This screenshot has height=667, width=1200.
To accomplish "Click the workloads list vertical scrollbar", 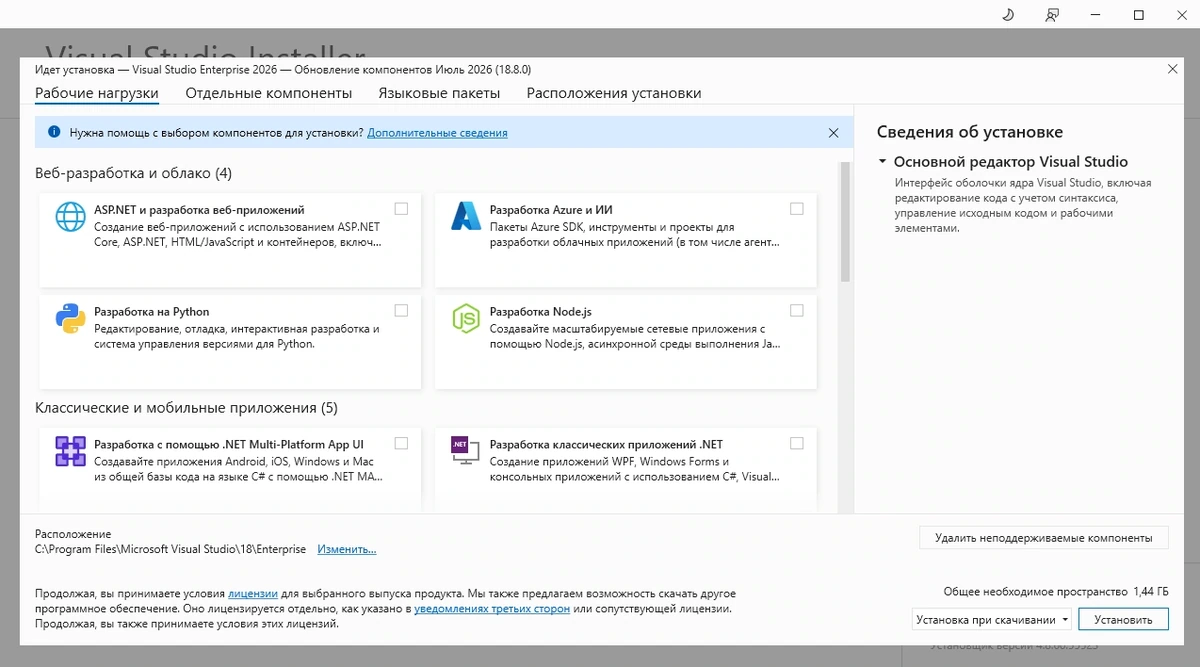I will (846, 222).
